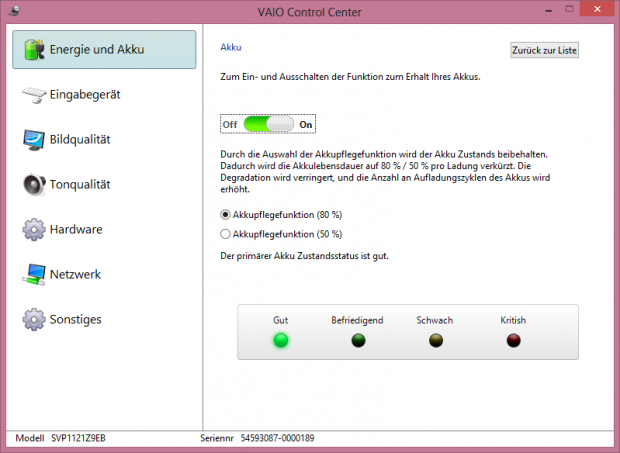Select the Bildqualität monitor icon

click(x=34, y=139)
